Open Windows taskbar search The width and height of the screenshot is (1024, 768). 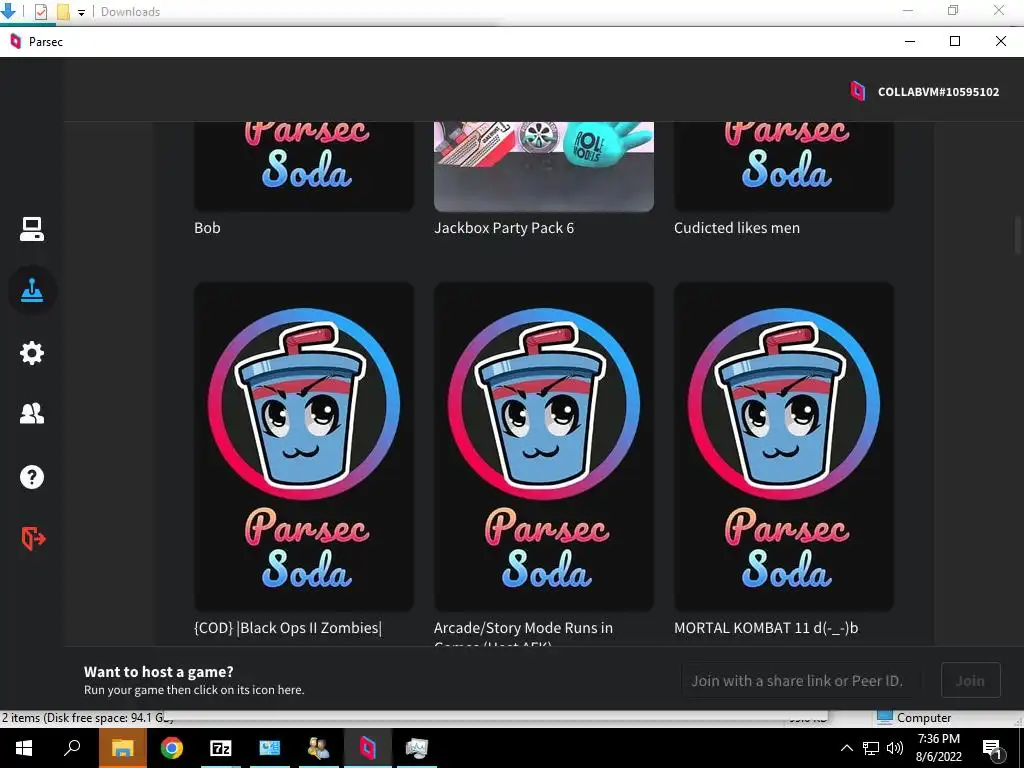(72, 747)
